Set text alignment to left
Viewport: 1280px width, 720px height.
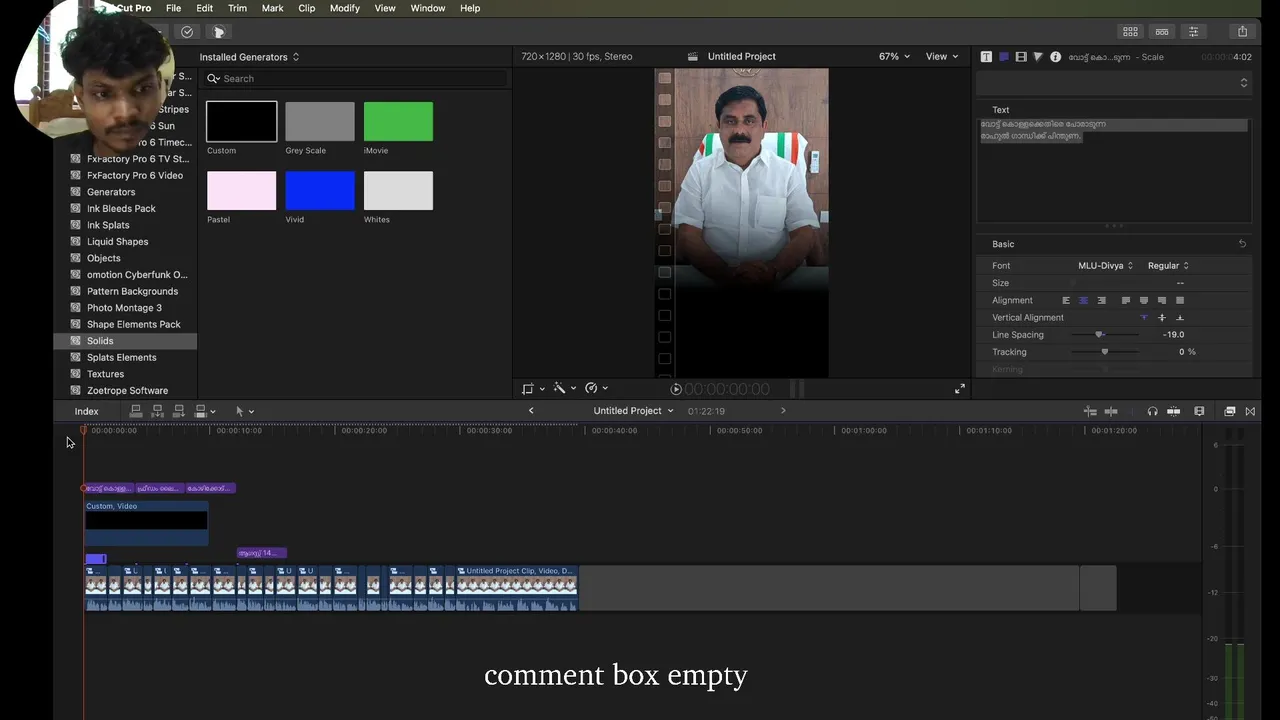click(x=1066, y=300)
